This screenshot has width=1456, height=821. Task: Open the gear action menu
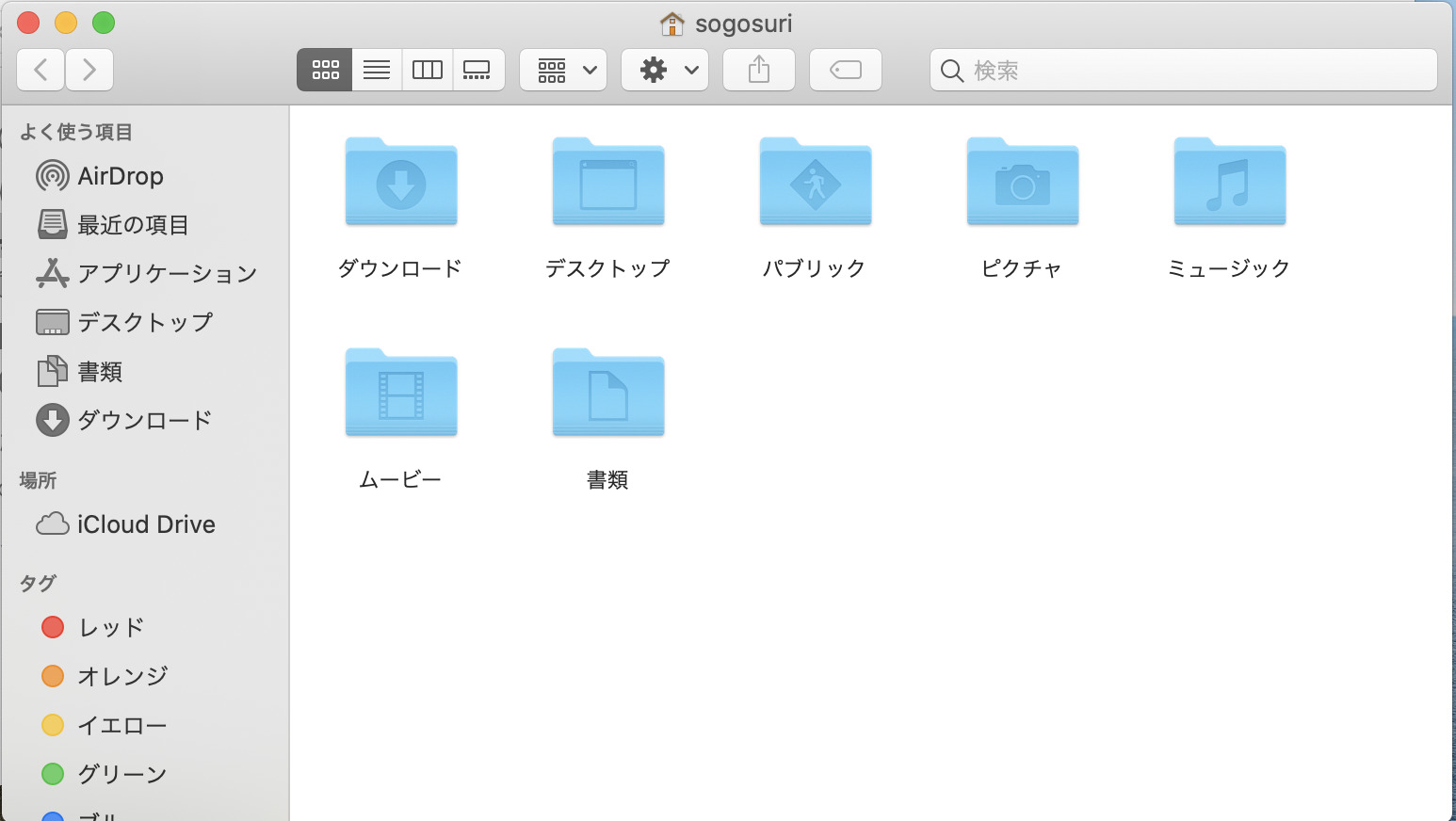665,70
